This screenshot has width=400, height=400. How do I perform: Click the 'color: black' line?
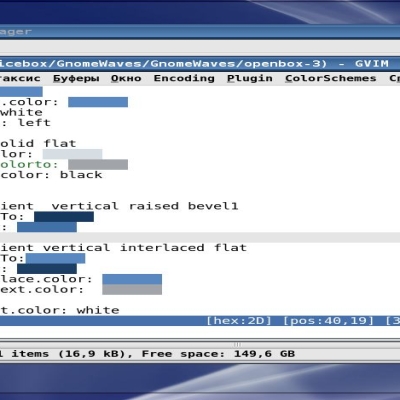[51, 175]
